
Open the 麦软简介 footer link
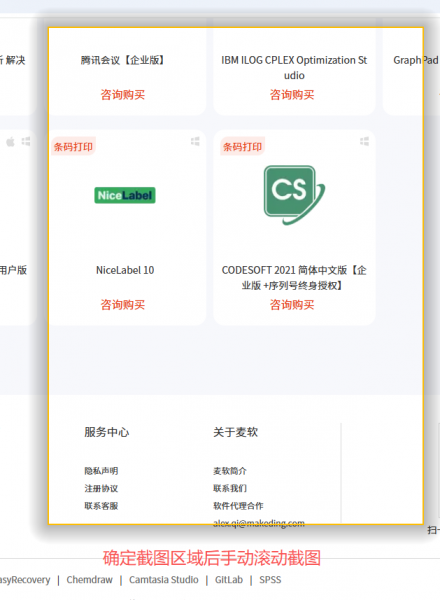(x=230, y=471)
